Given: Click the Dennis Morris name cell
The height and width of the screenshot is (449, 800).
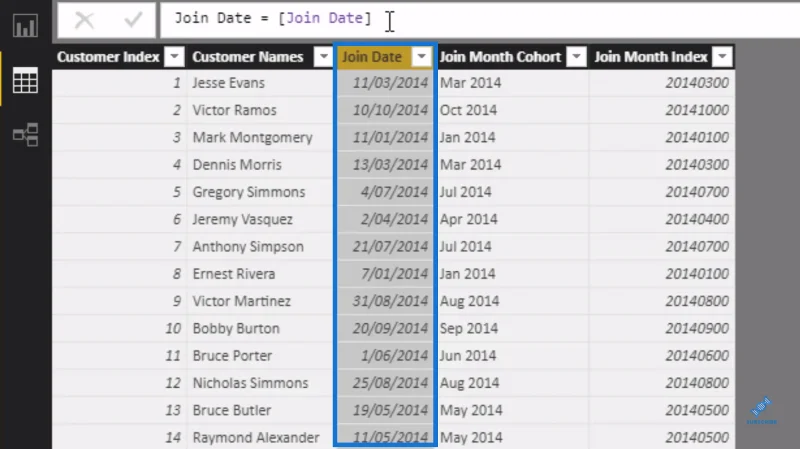Looking at the screenshot, I should [x=260, y=165].
